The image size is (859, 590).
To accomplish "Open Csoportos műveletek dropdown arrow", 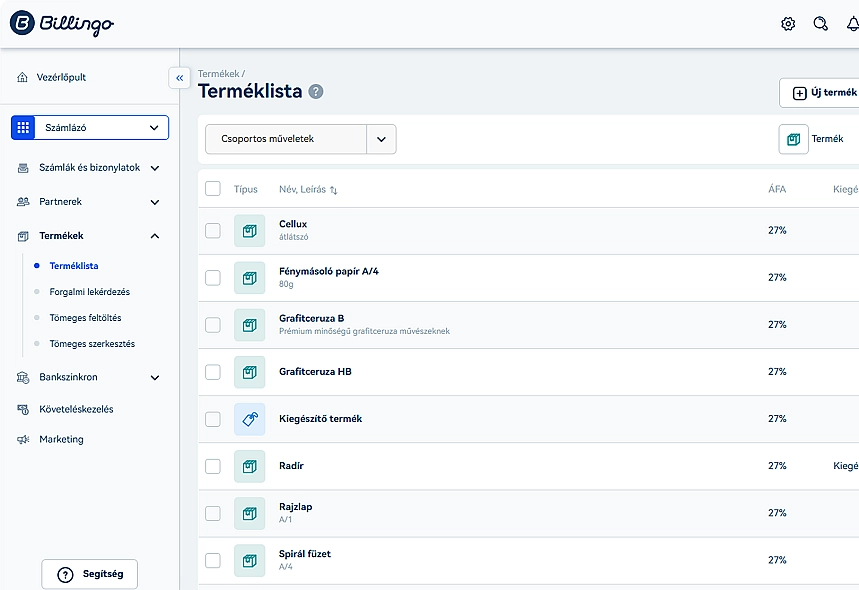I will click(x=381, y=139).
